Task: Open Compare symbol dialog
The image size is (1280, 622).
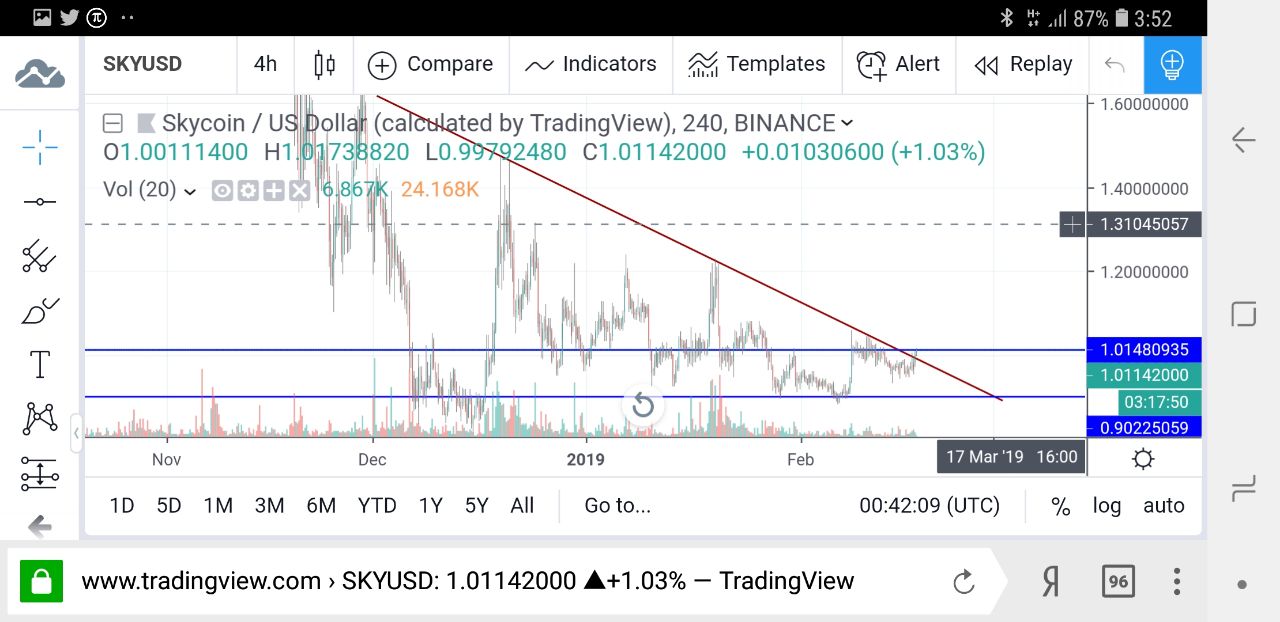Action: (x=430, y=65)
